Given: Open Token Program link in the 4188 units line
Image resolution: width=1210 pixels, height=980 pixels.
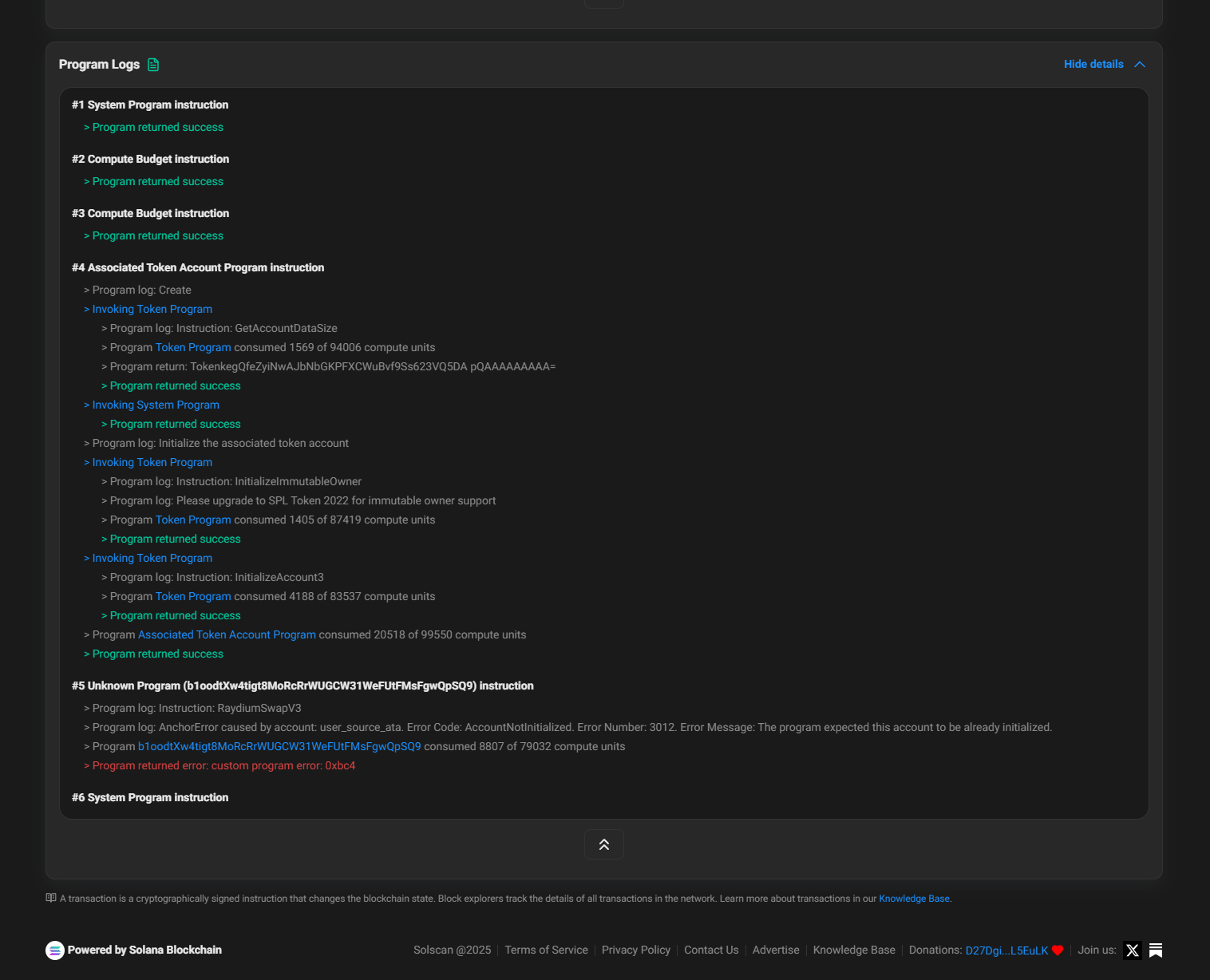Looking at the screenshot, I should [193, 596].
